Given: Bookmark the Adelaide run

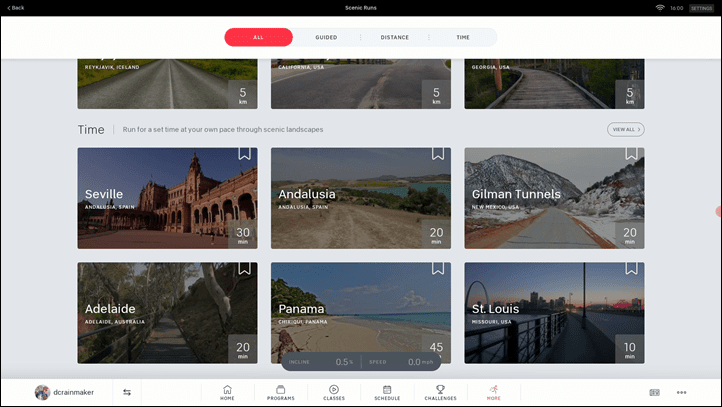Looking at the screenshot, I should click(245, 268).
